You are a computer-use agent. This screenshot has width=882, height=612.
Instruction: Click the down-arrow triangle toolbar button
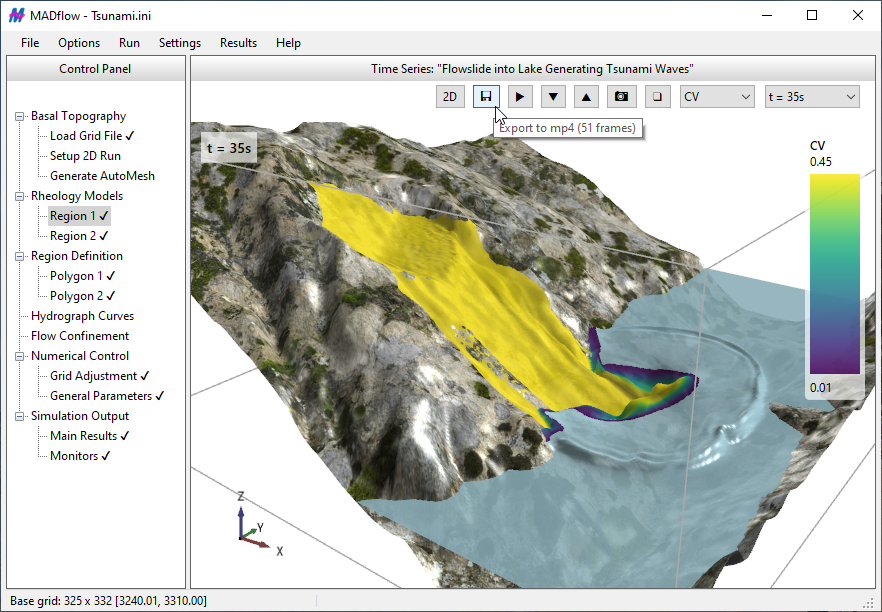(x=554, y=97)
